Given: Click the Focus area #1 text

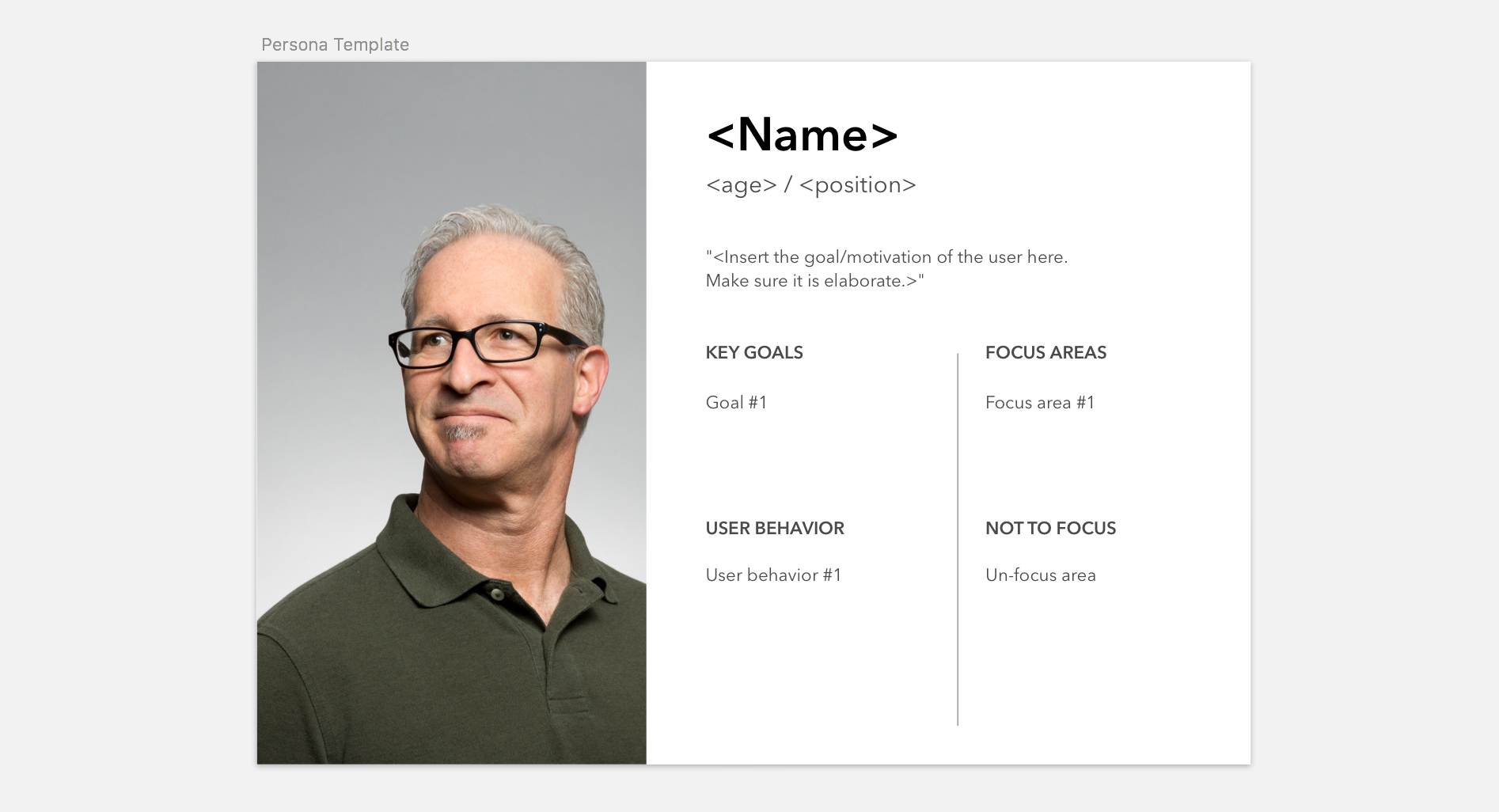Looking at the screenshot, I should 1039,403.
